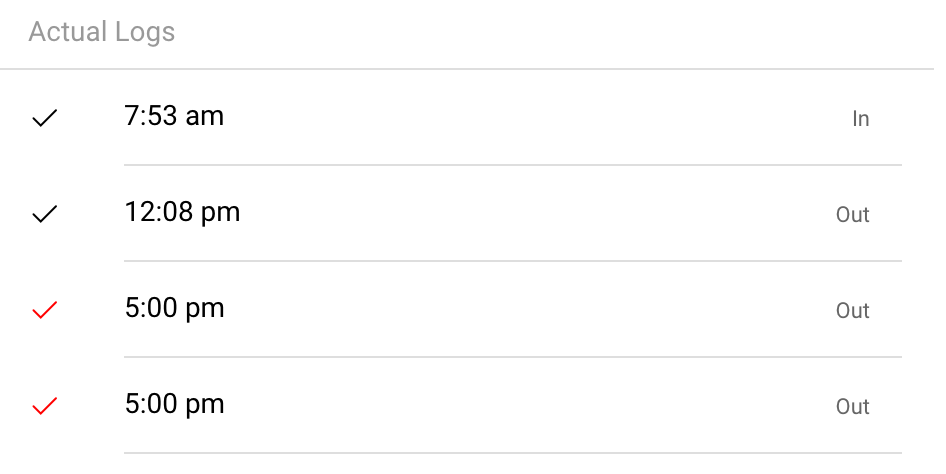Select the 12:08 pm log time

pos(182,213)
